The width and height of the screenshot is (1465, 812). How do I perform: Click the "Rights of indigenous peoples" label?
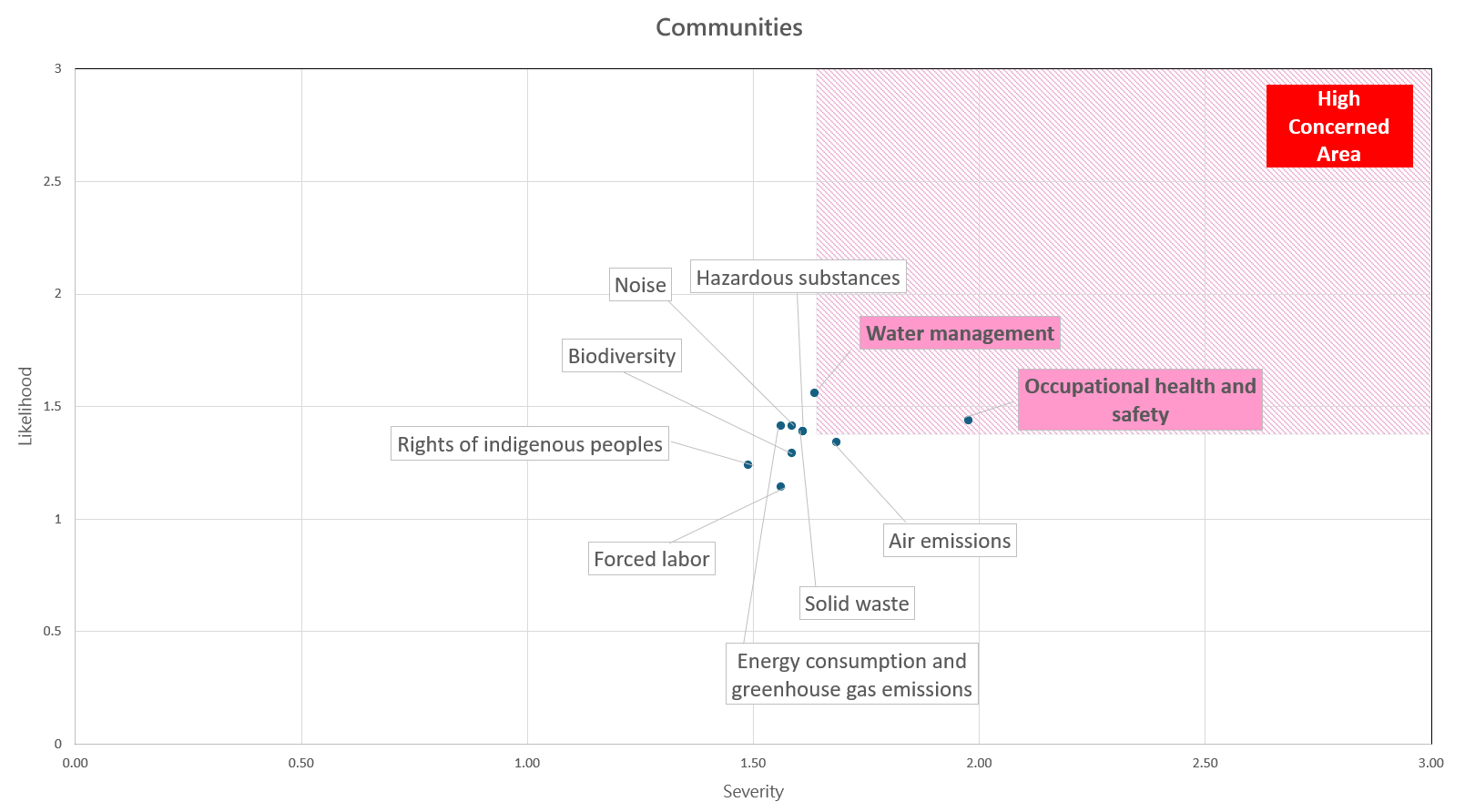point(529,444)
